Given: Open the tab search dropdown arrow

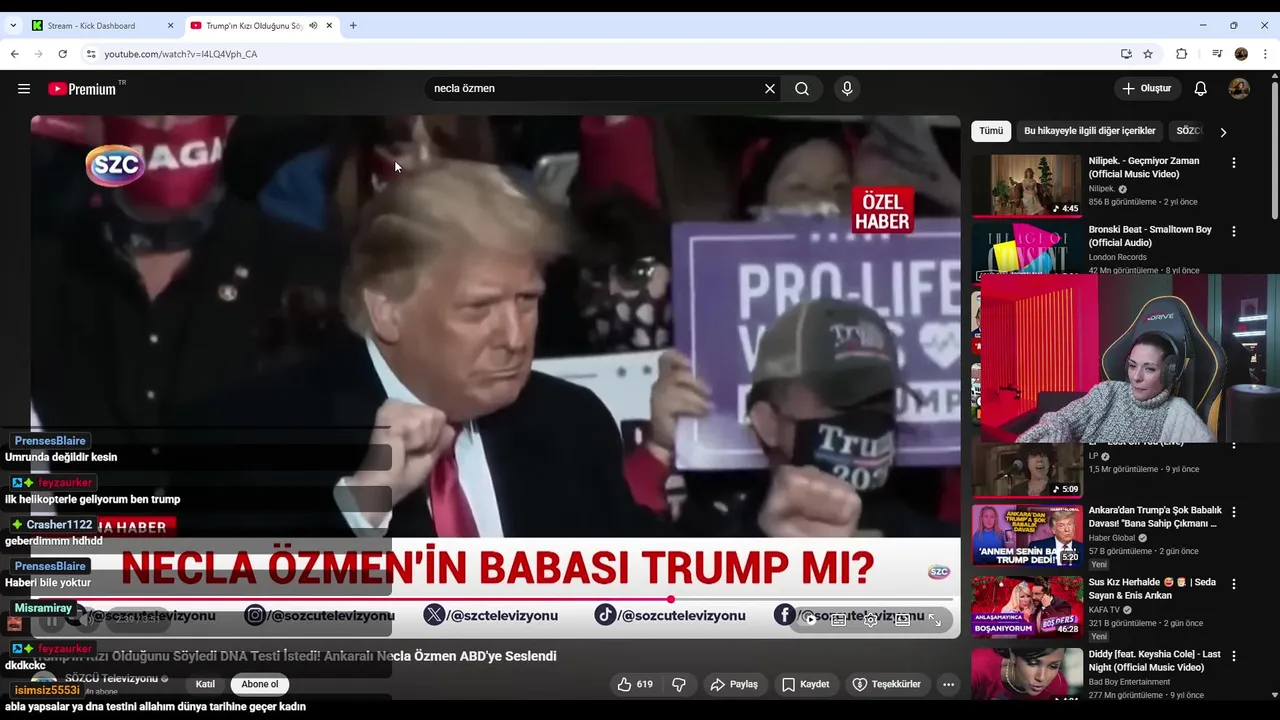Looking at the screenshot, I should [x=13, y=25].
